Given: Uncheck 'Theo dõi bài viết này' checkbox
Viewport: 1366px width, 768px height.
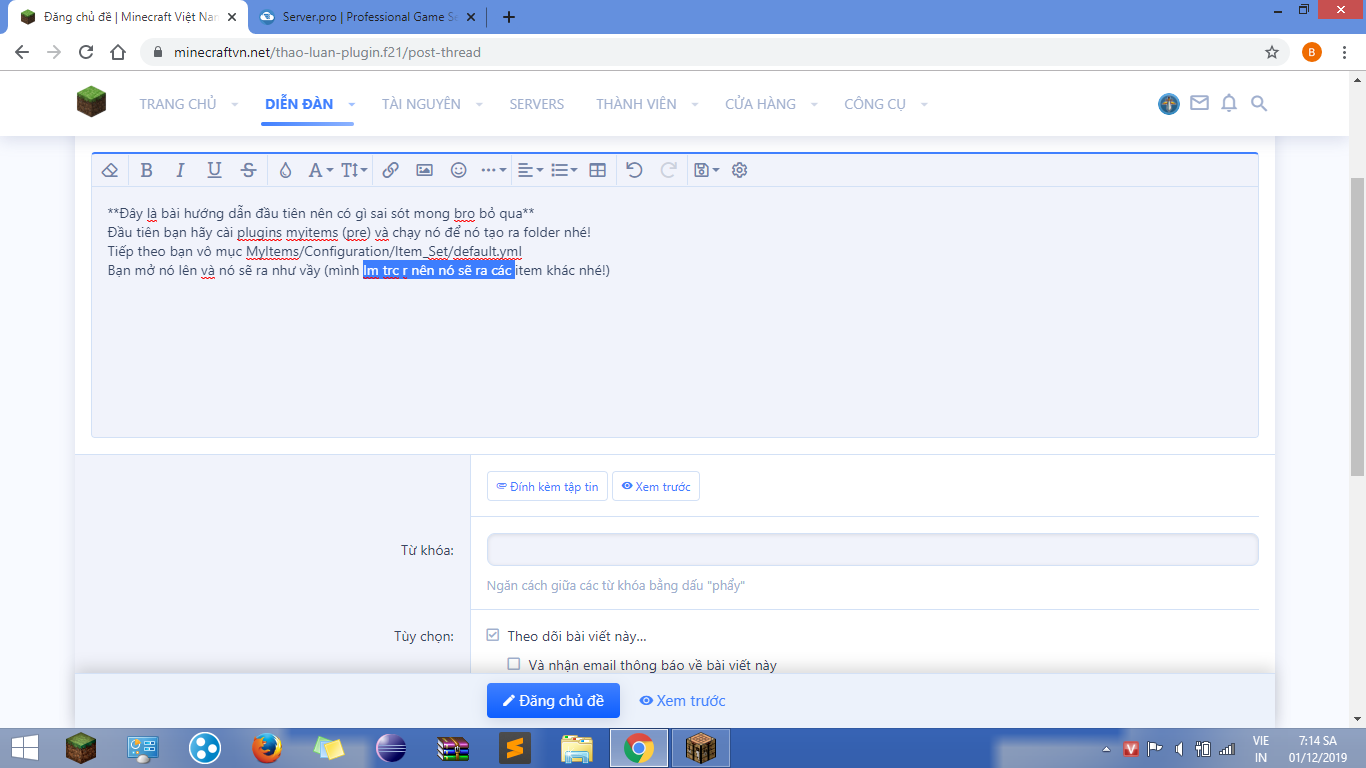Looking at the screenshot, I should [x=493, y=636].
